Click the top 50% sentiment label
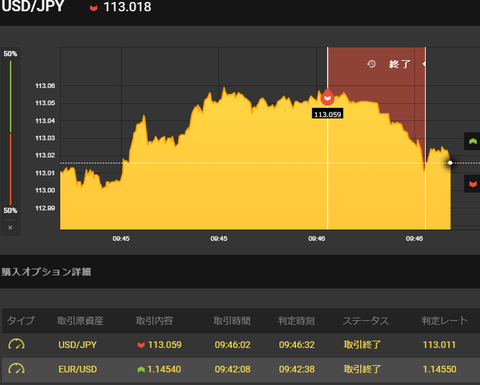Image resolution: width=480 pixels, height=385 pixels. coord(10,54)
